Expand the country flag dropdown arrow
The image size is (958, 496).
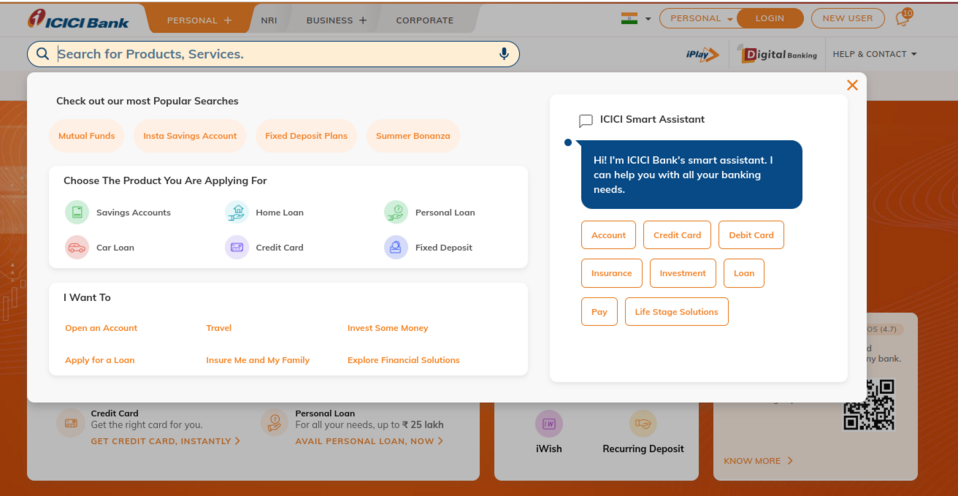click(x=648, y=19)
